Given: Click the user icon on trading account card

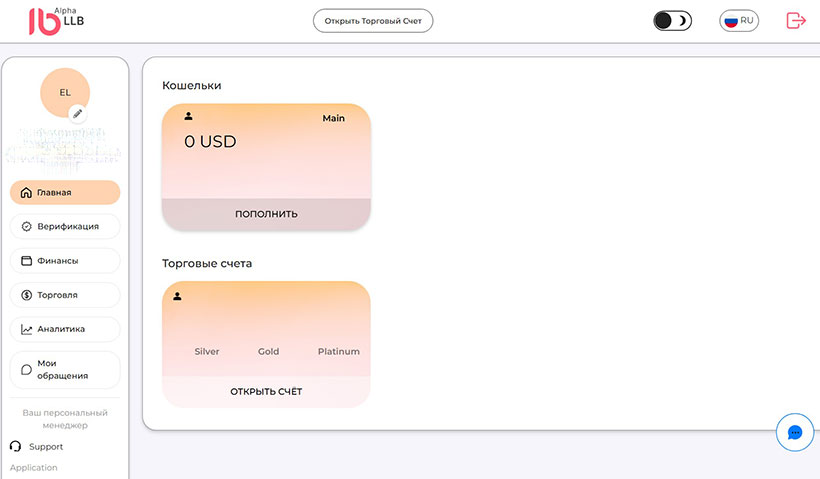Looking at the screenshot, I should point(178,296).
